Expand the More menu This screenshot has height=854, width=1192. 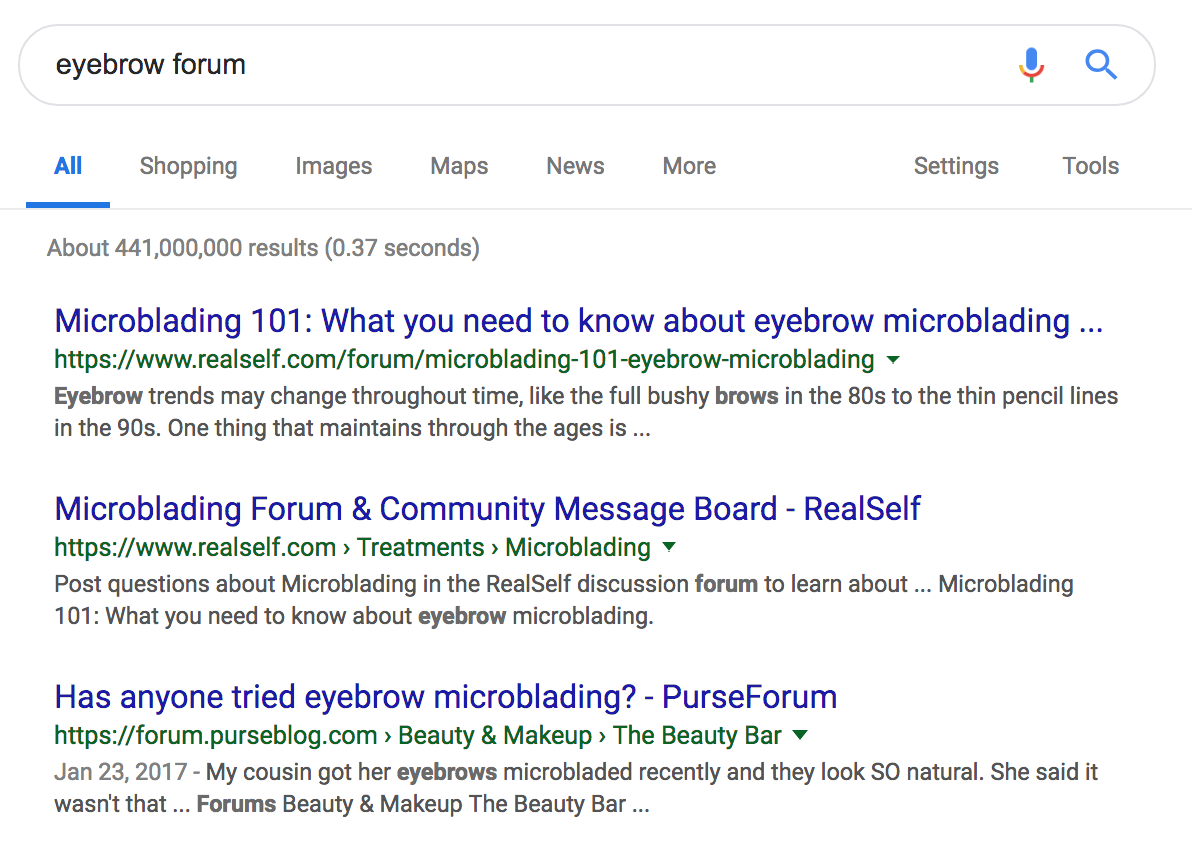tap(689, 166)
